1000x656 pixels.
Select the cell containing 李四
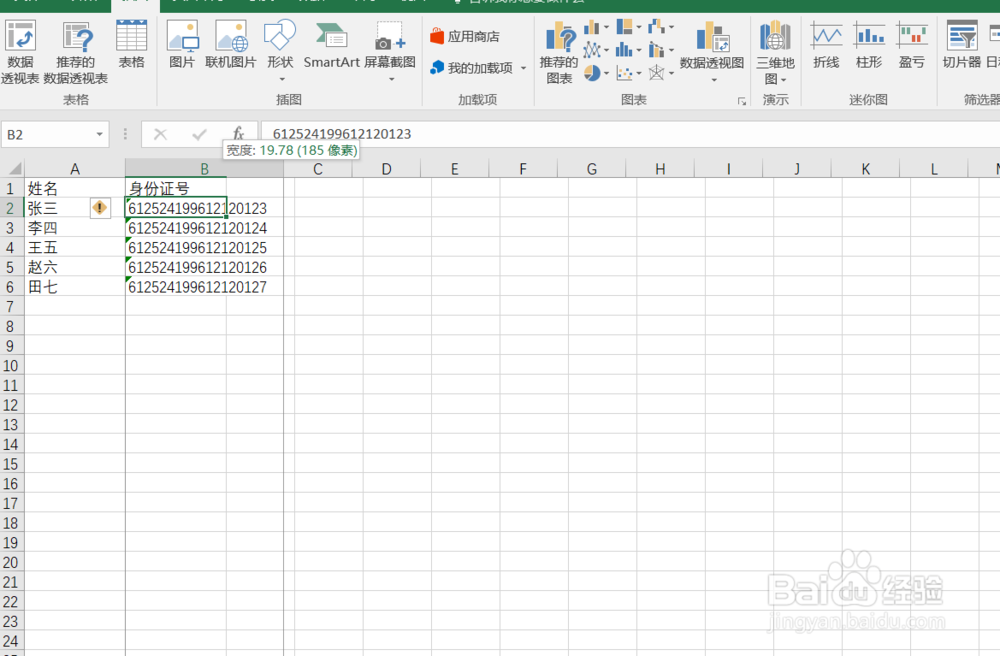tap(75, 228)
